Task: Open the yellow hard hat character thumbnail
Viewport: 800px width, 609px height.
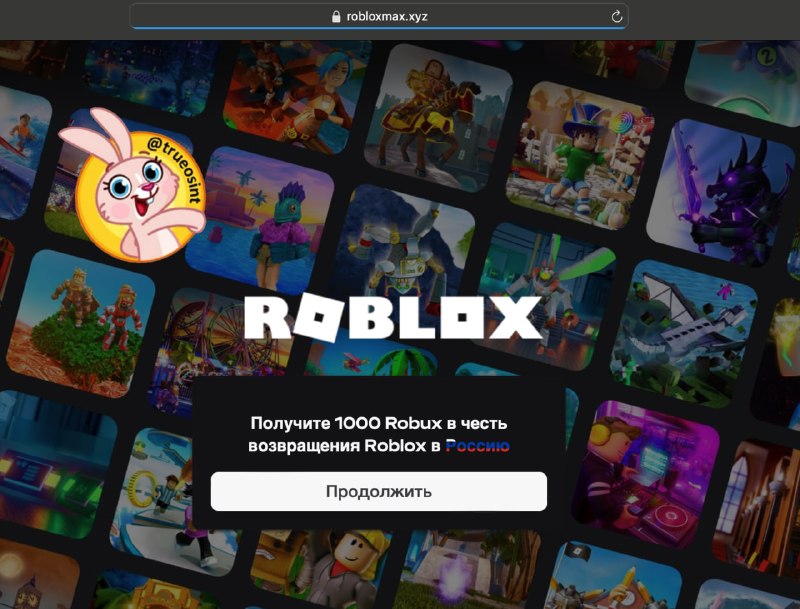Action: [x=321, y=569]
